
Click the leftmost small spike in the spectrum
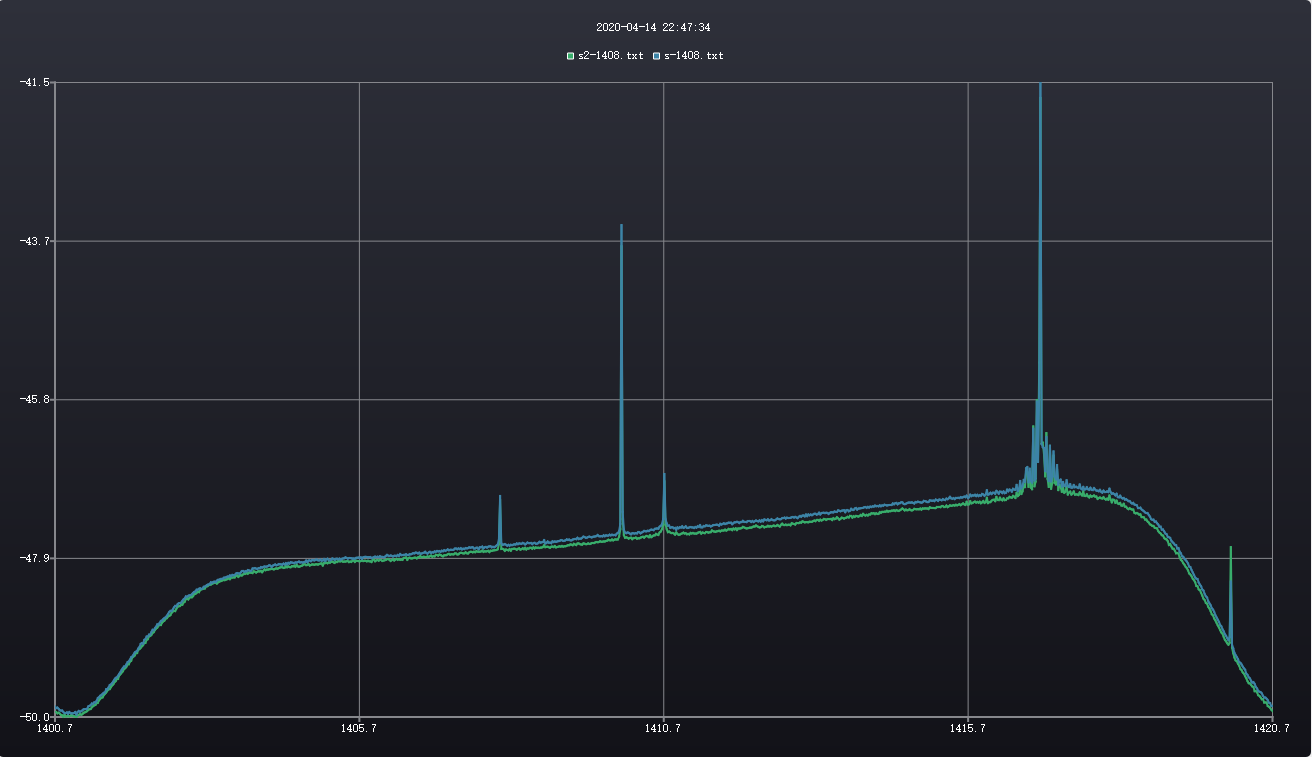tap(500, 498)
